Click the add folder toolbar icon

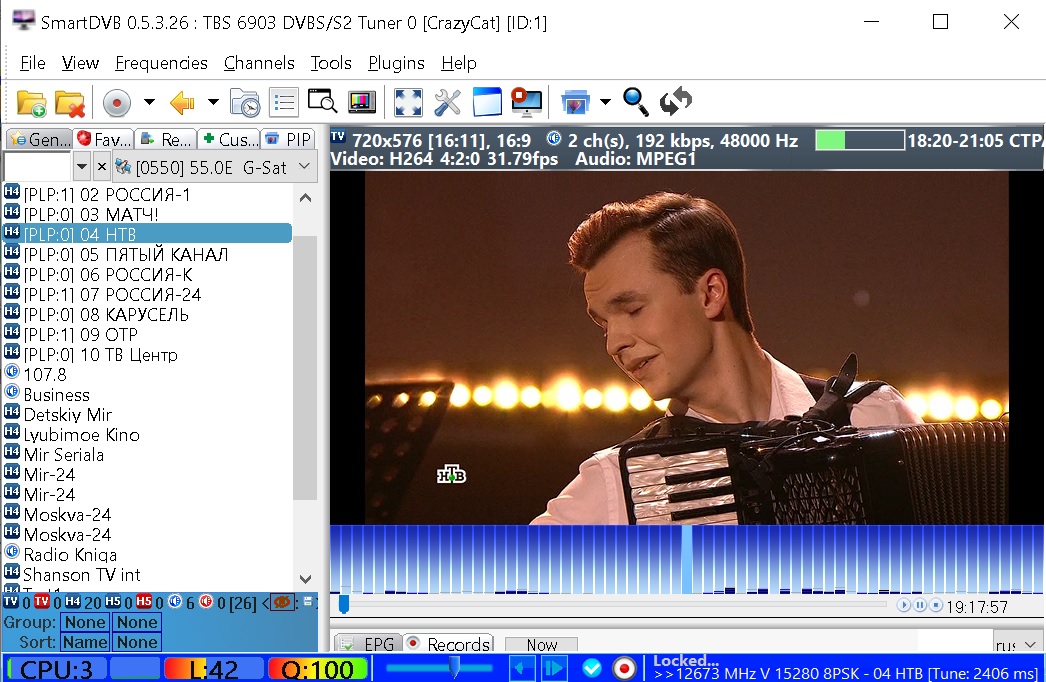31,103
